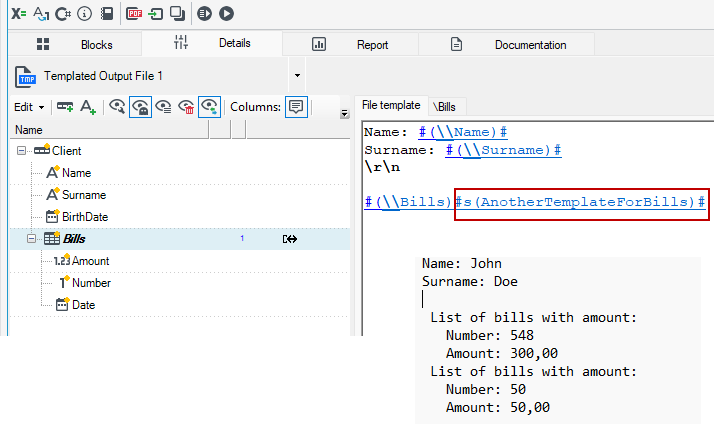This screenshot has height=424, width=714.
Task: Click the add structure field icon
Action: (x=65, y=107)
